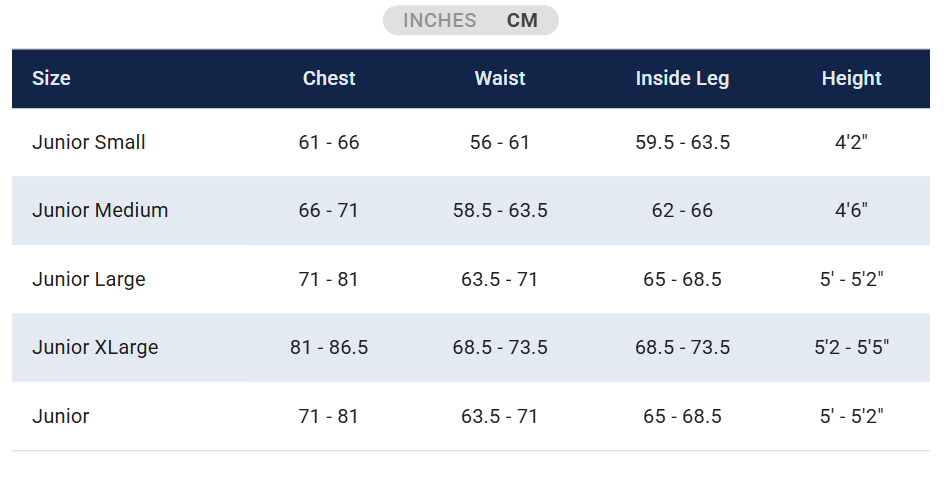
Task: Click Junior Small height 4'2"
Action: (851, 142)
